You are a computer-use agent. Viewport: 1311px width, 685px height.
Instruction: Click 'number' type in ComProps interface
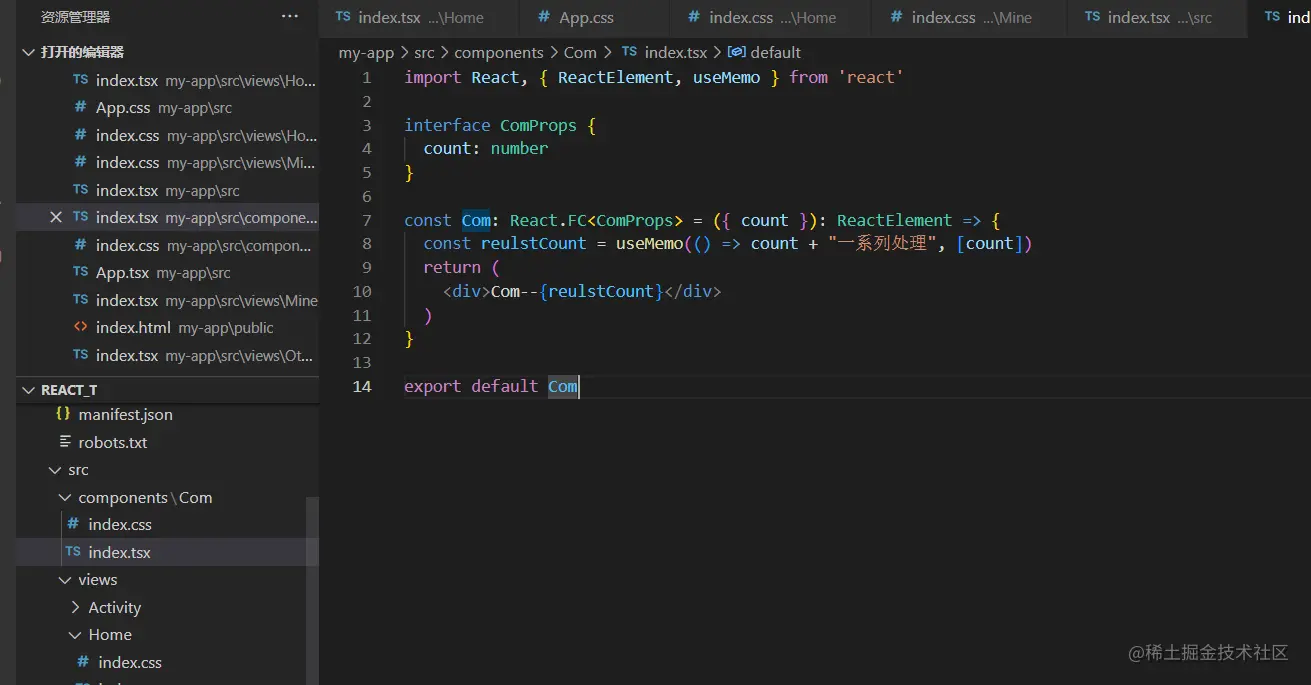pos(519,148)
